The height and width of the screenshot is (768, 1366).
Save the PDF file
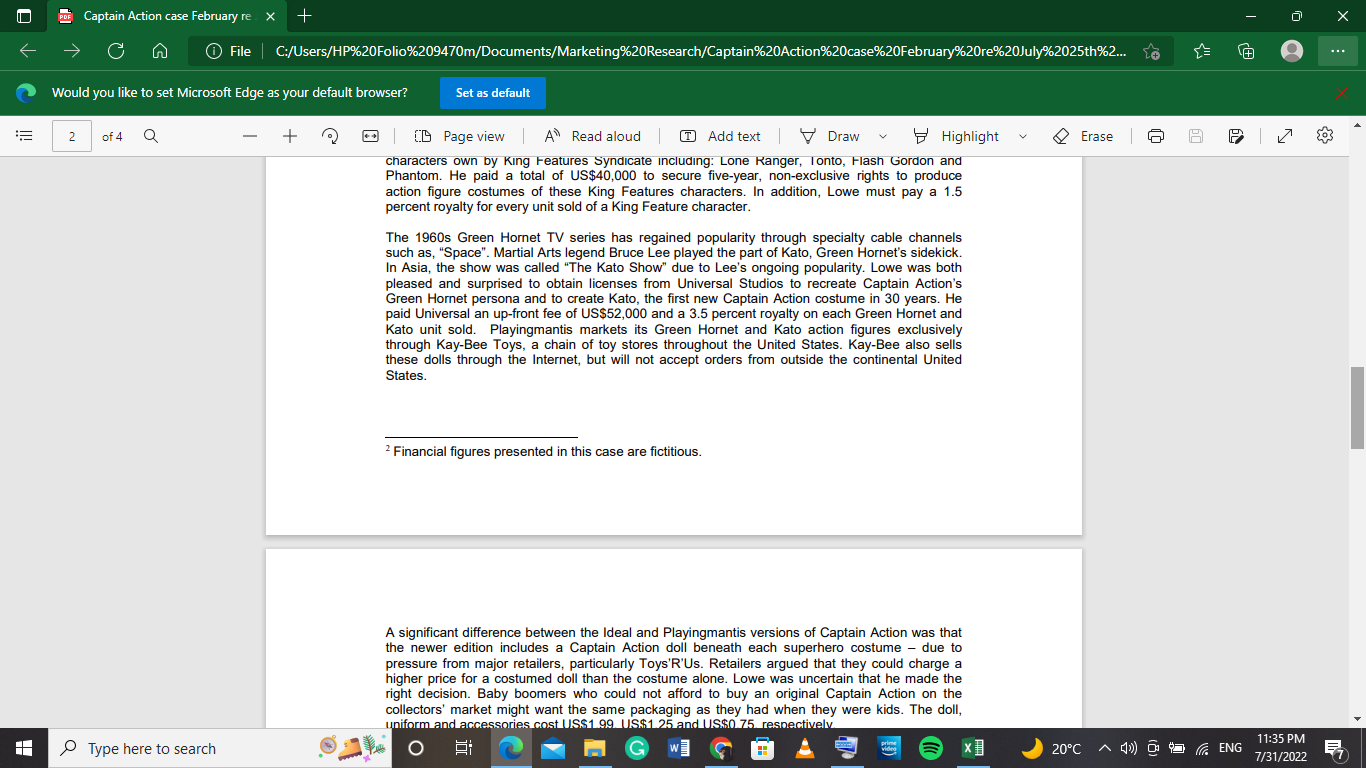click(x=1196, y=135)
